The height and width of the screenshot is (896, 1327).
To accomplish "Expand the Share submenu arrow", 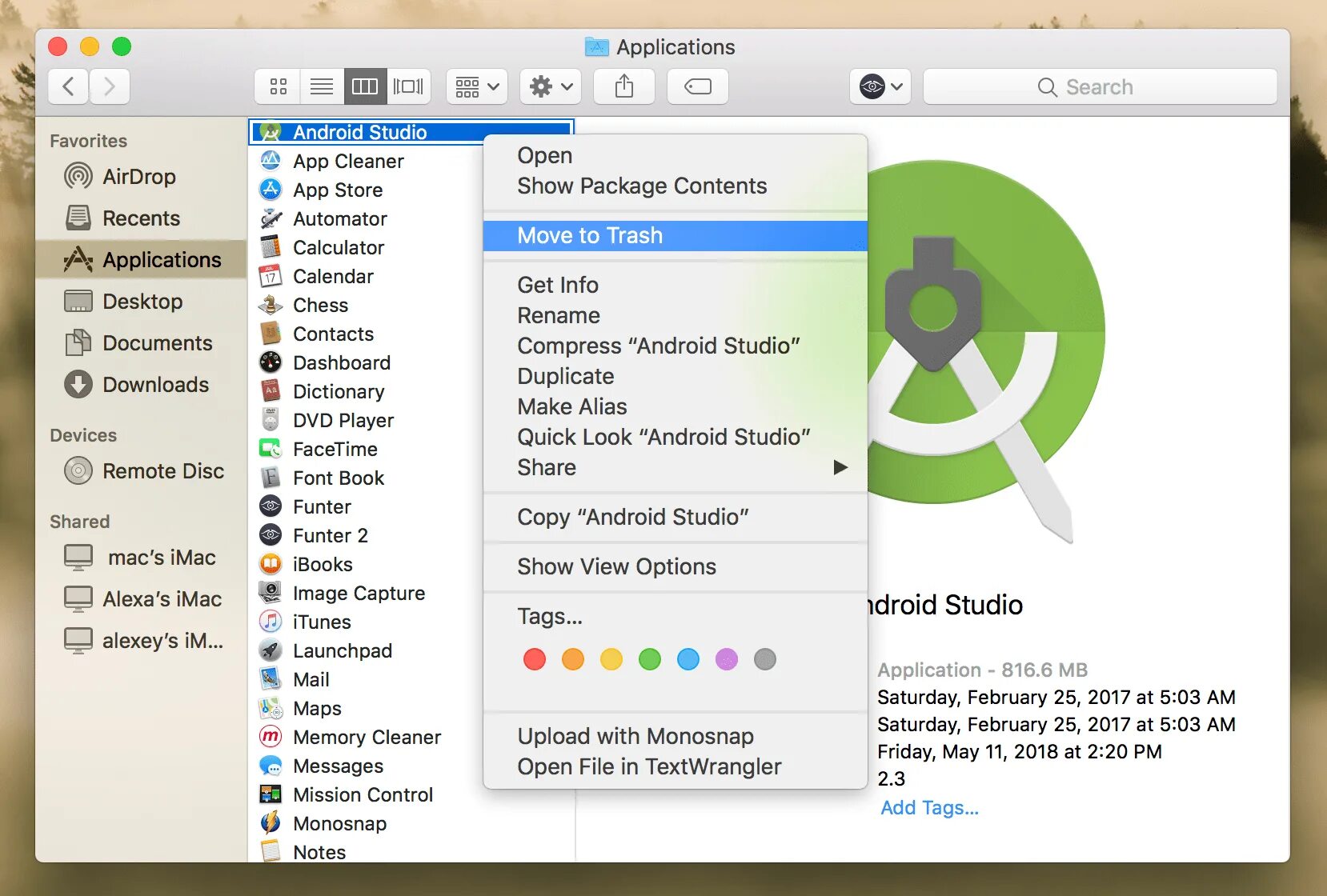I will pos(840,467).
